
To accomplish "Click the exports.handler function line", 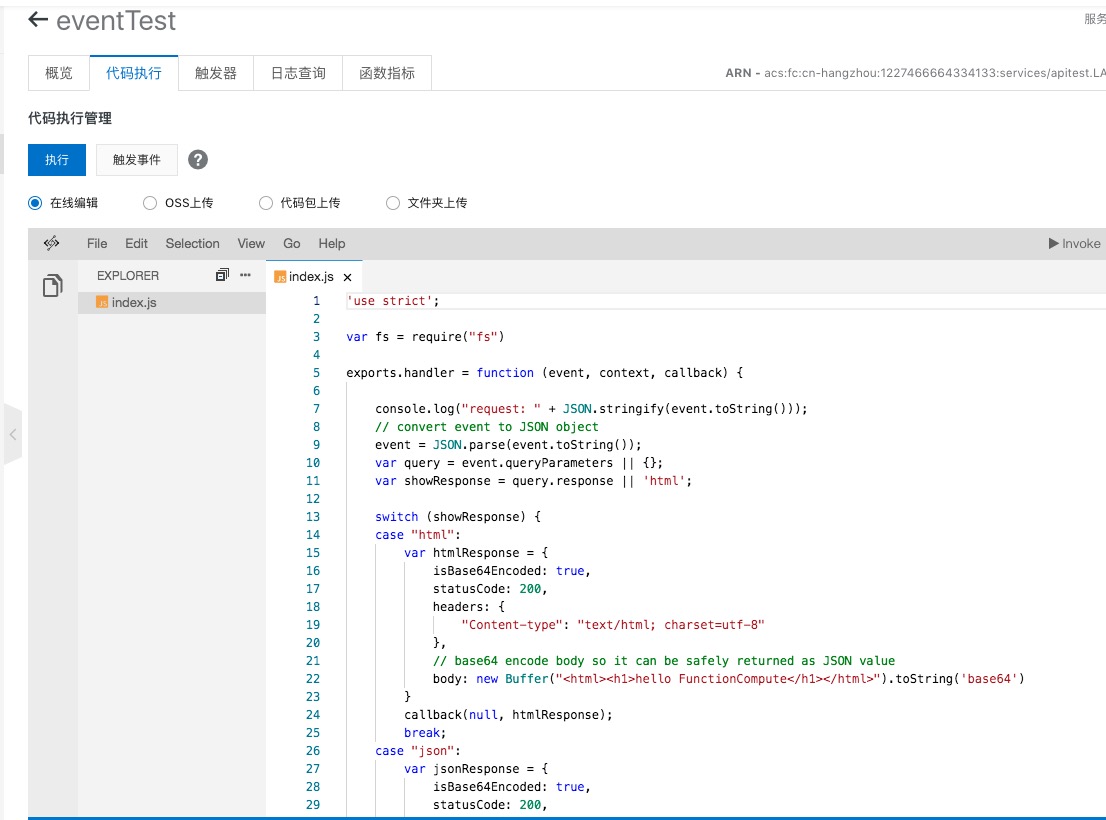I will (545, 373).
